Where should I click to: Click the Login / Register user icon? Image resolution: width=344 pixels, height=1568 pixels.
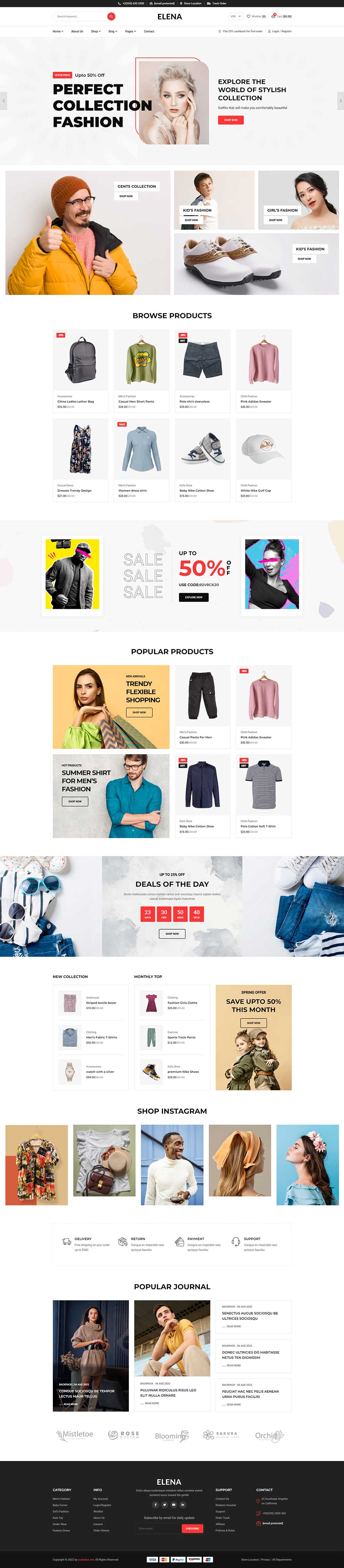coord(269,31)
